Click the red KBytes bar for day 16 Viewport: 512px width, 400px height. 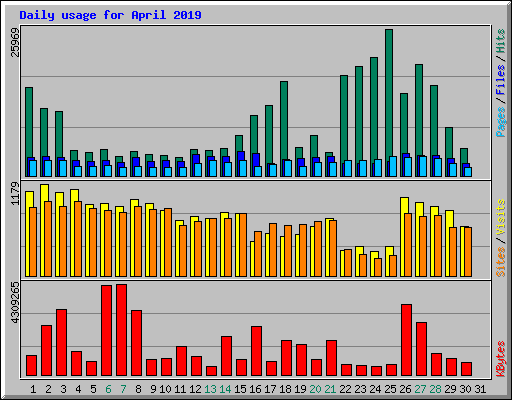(257, 351)
